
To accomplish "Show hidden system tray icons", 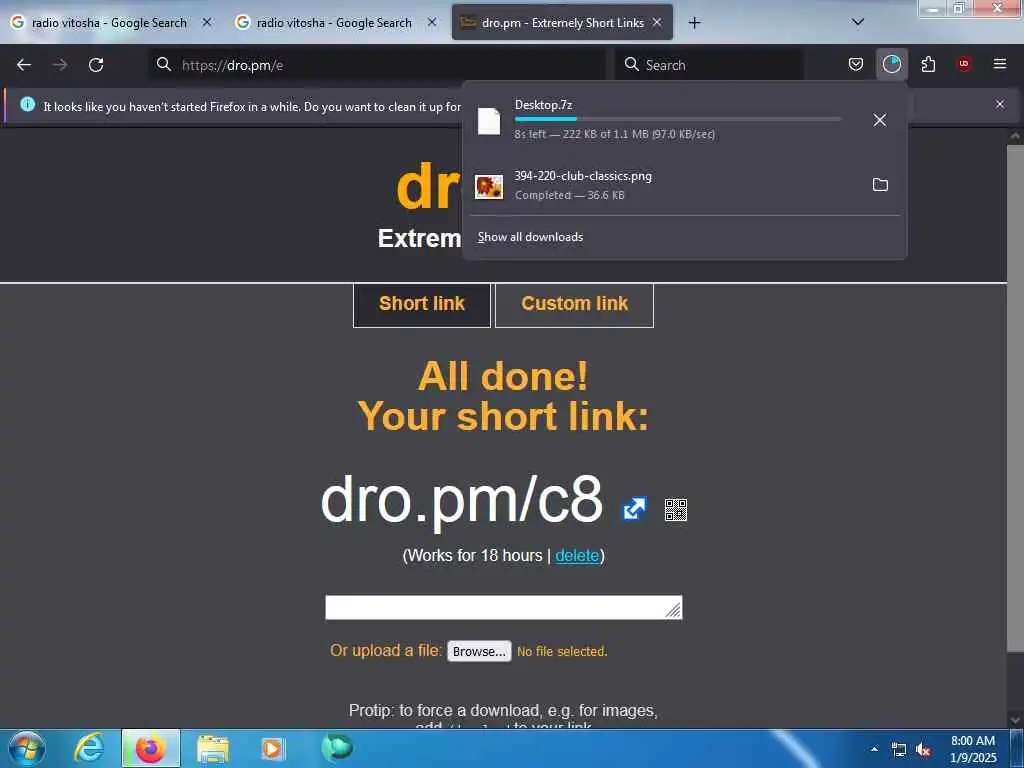I will click(x=874, y=749).
